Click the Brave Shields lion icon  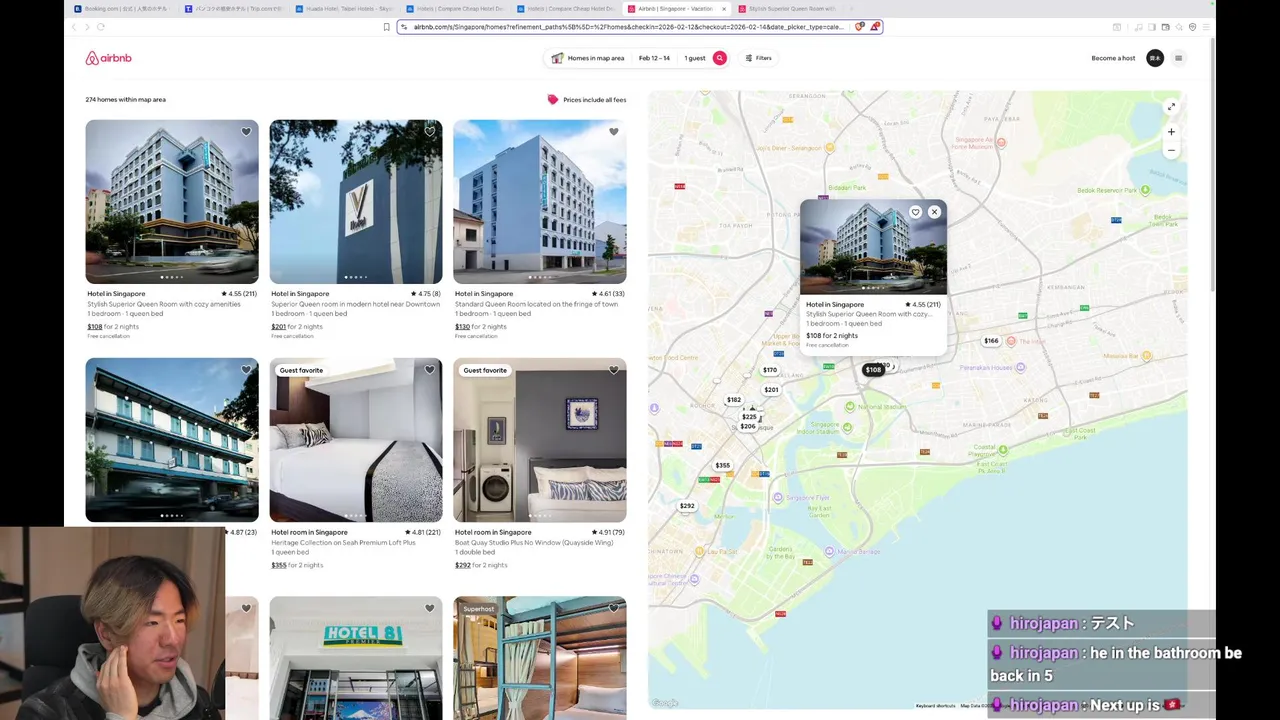(859, 27)
